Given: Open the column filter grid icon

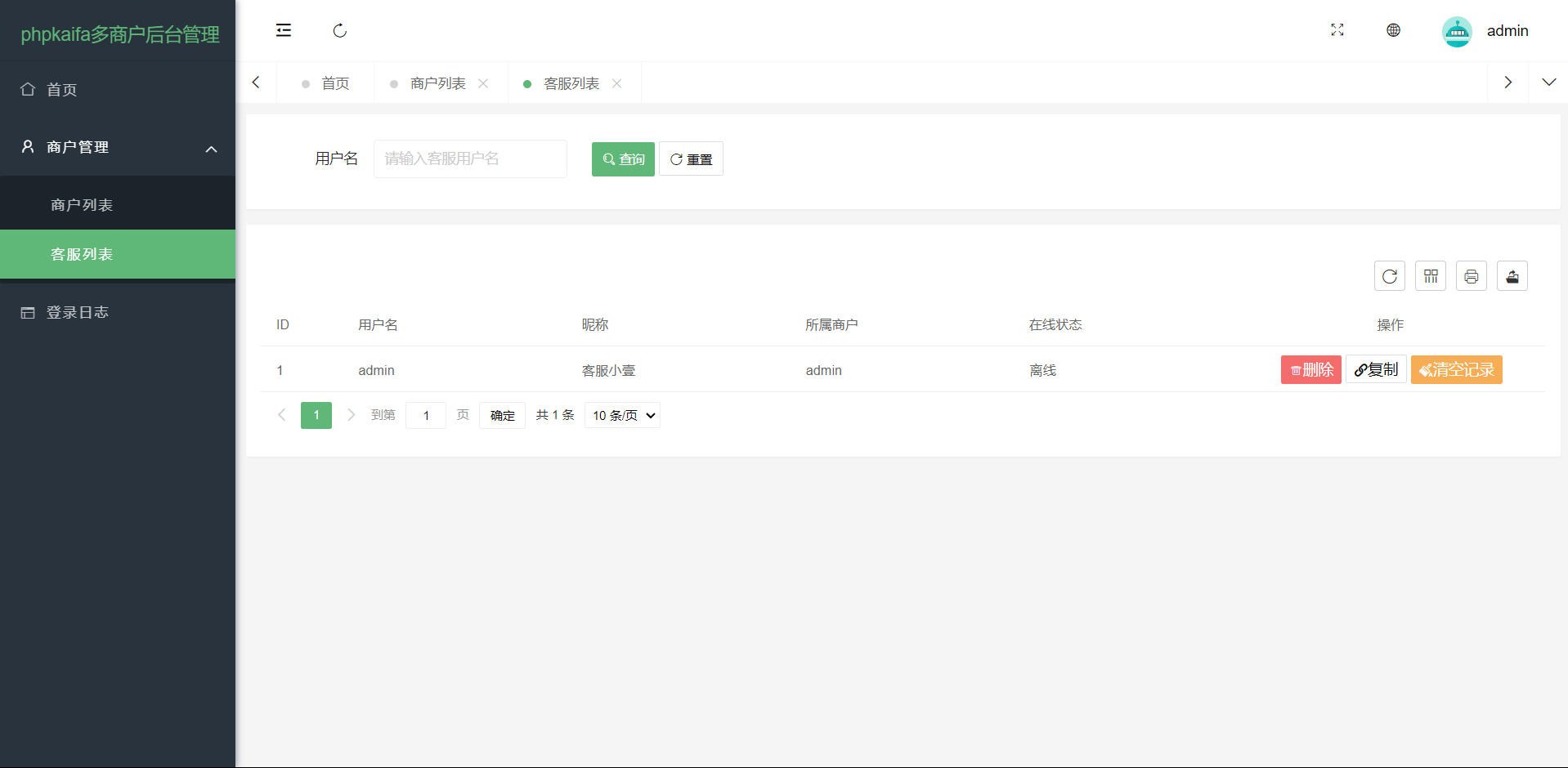Looking at the screenshot, I should tap(1430, 276).
